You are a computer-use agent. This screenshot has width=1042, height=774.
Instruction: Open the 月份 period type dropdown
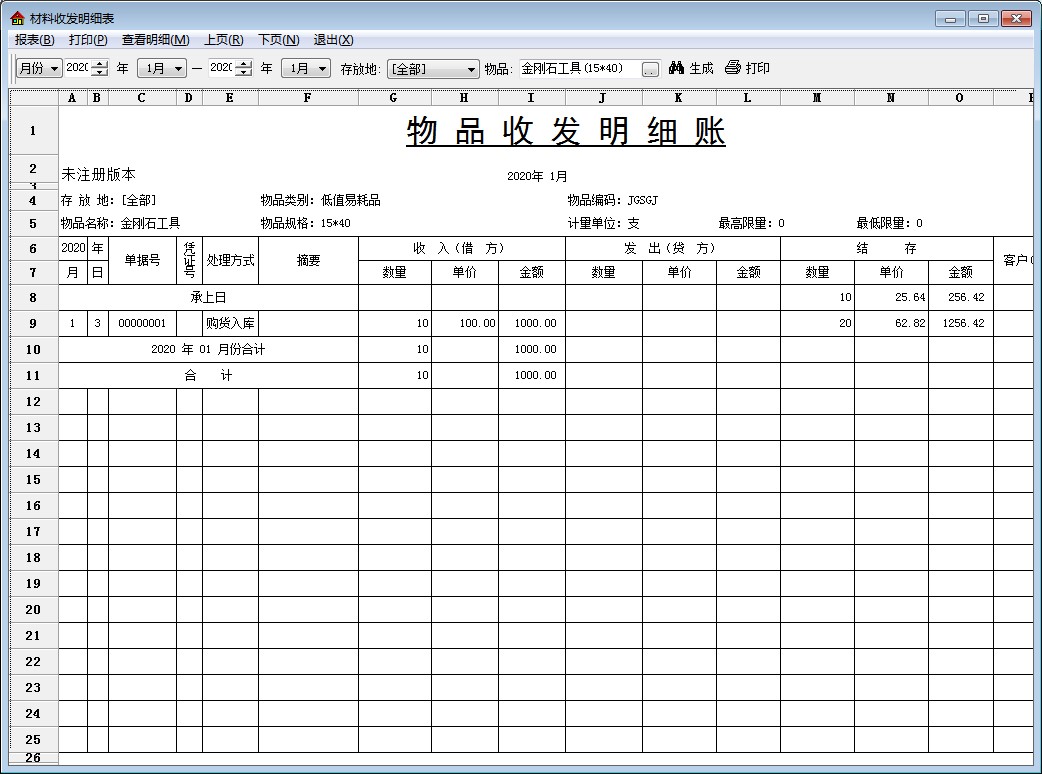[39, 68]
